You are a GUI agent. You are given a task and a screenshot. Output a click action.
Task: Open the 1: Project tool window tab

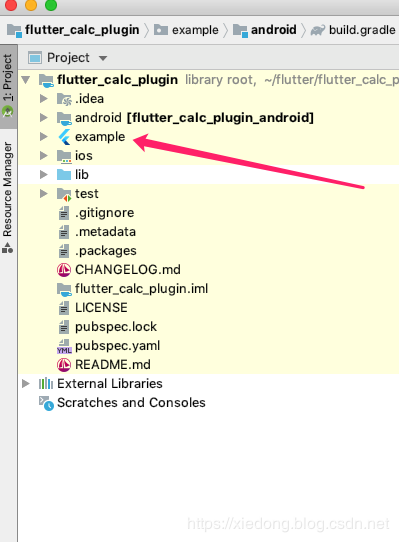[x=8, y=86]
